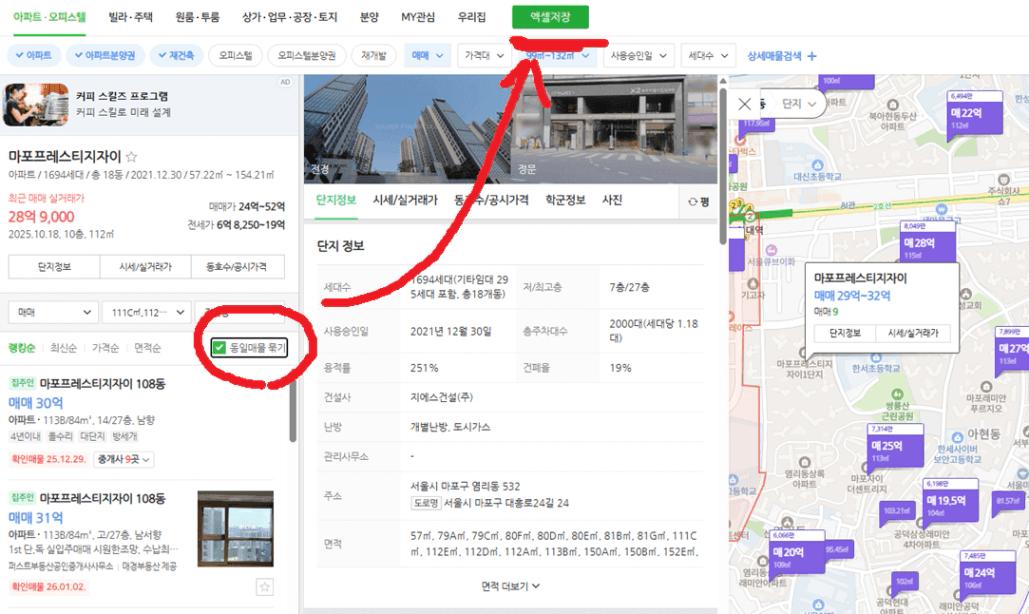
Task: Click 시세/실거래가 in map popup
Action: (x=913, y=333)
